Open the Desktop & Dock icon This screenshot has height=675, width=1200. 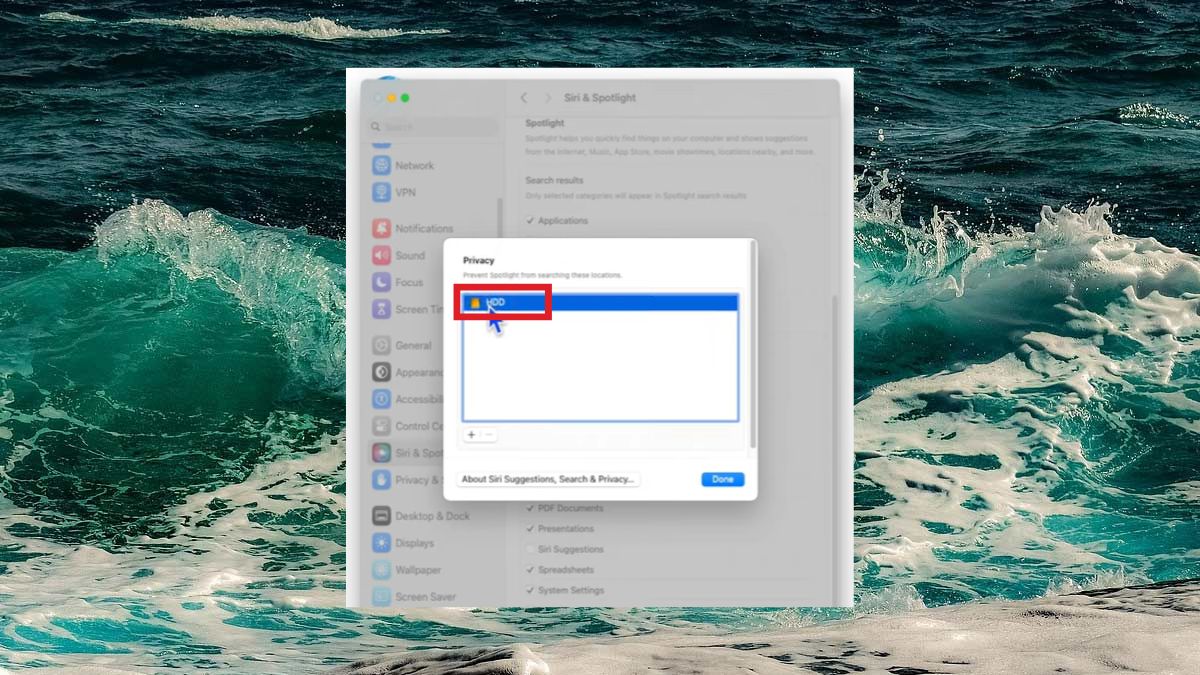point(381,516)
